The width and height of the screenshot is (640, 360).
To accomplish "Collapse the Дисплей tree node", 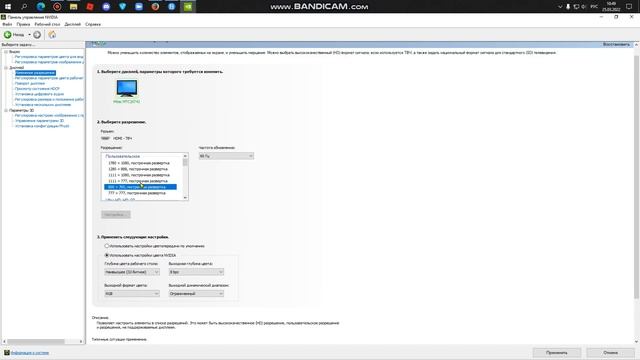I will (6, 67).
